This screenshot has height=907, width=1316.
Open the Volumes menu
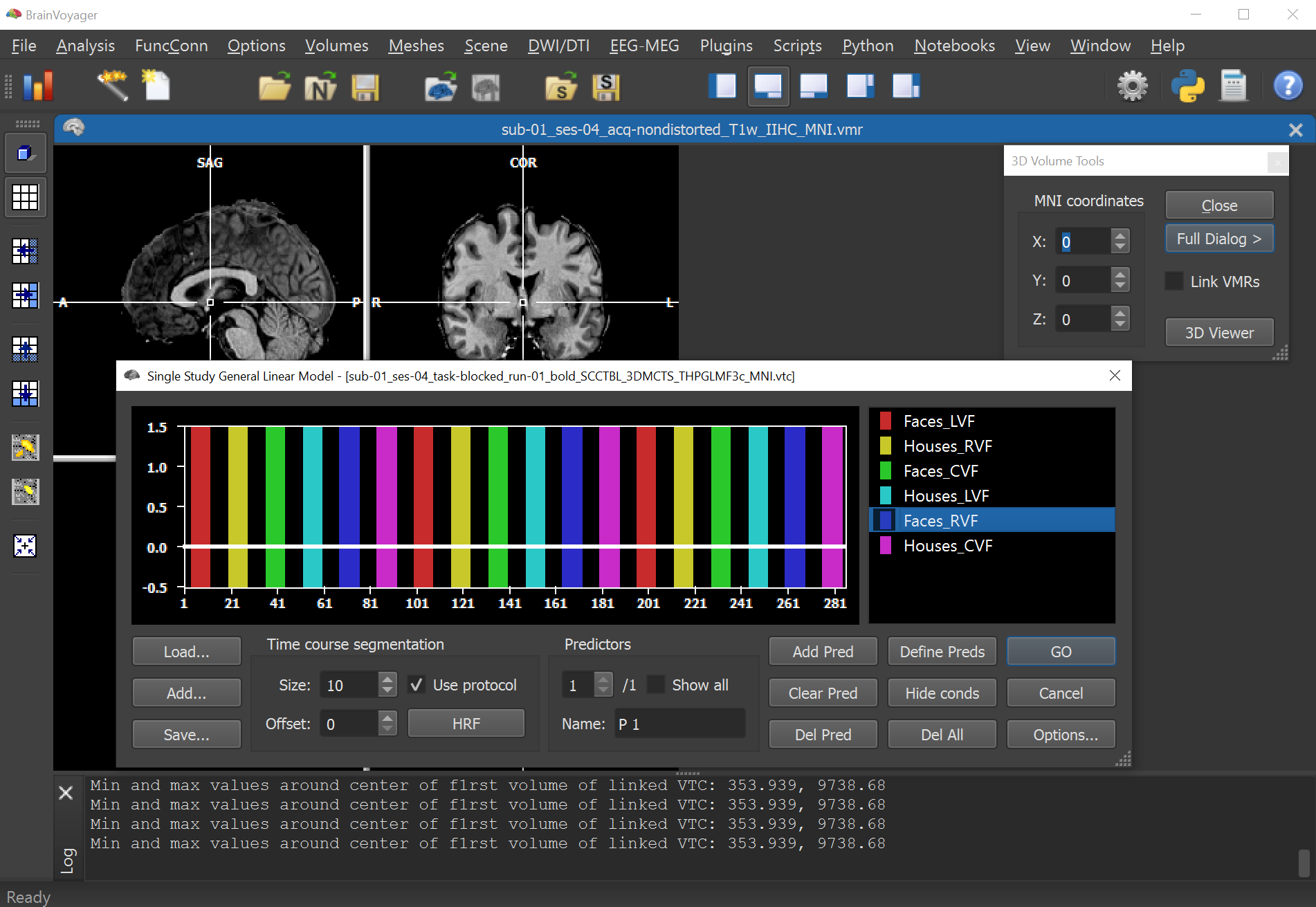(336, 46)
